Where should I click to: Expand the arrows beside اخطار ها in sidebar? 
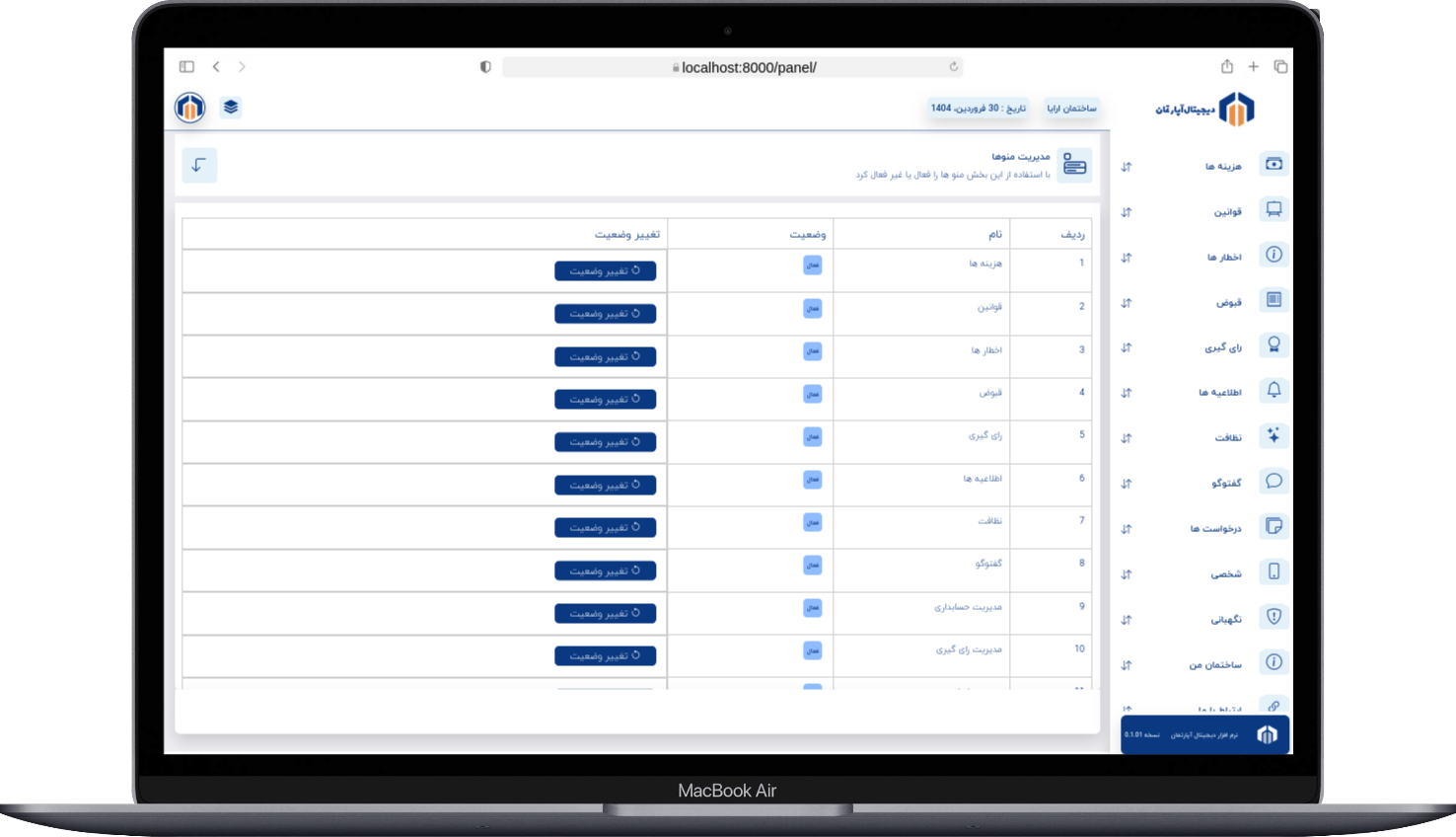(1127, 258)
